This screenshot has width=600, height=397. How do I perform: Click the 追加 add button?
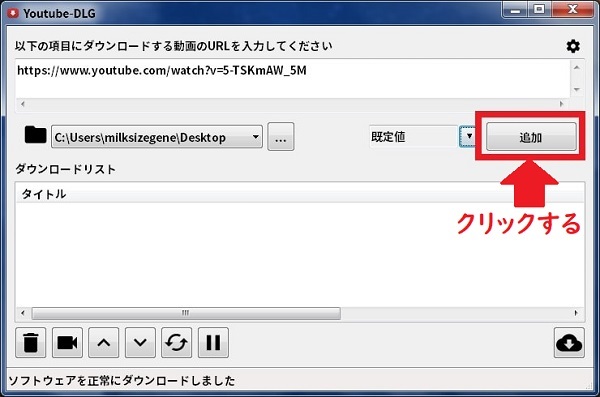531,137
